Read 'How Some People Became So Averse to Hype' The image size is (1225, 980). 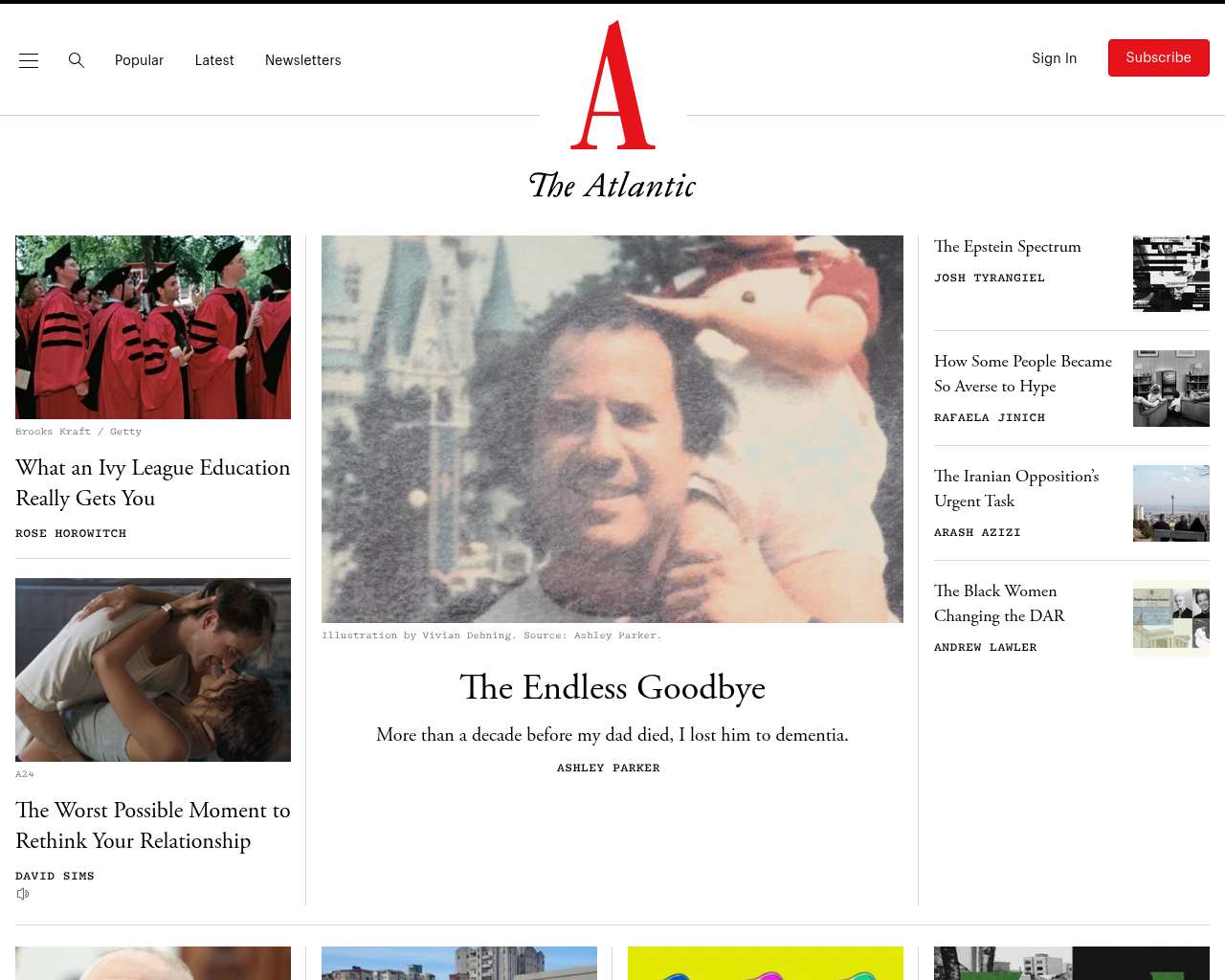pos(1023,373)
